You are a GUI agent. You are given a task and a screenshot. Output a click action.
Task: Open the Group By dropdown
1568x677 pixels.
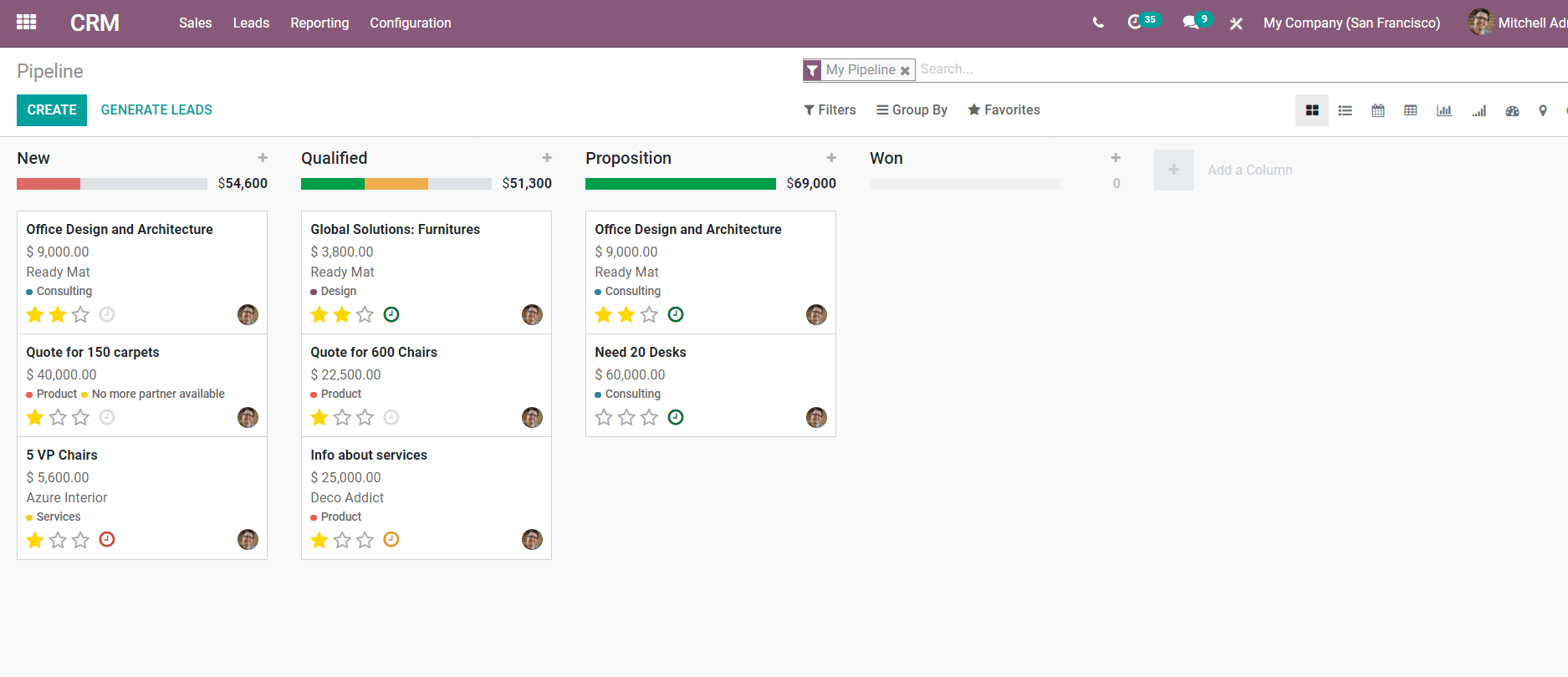point(912,109)
